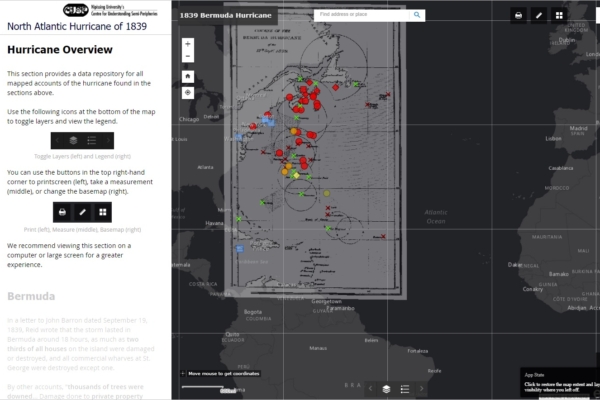Open the Basemap gallery grid icon
Screen dimensions: 600x400
click(x=559, y=16)
